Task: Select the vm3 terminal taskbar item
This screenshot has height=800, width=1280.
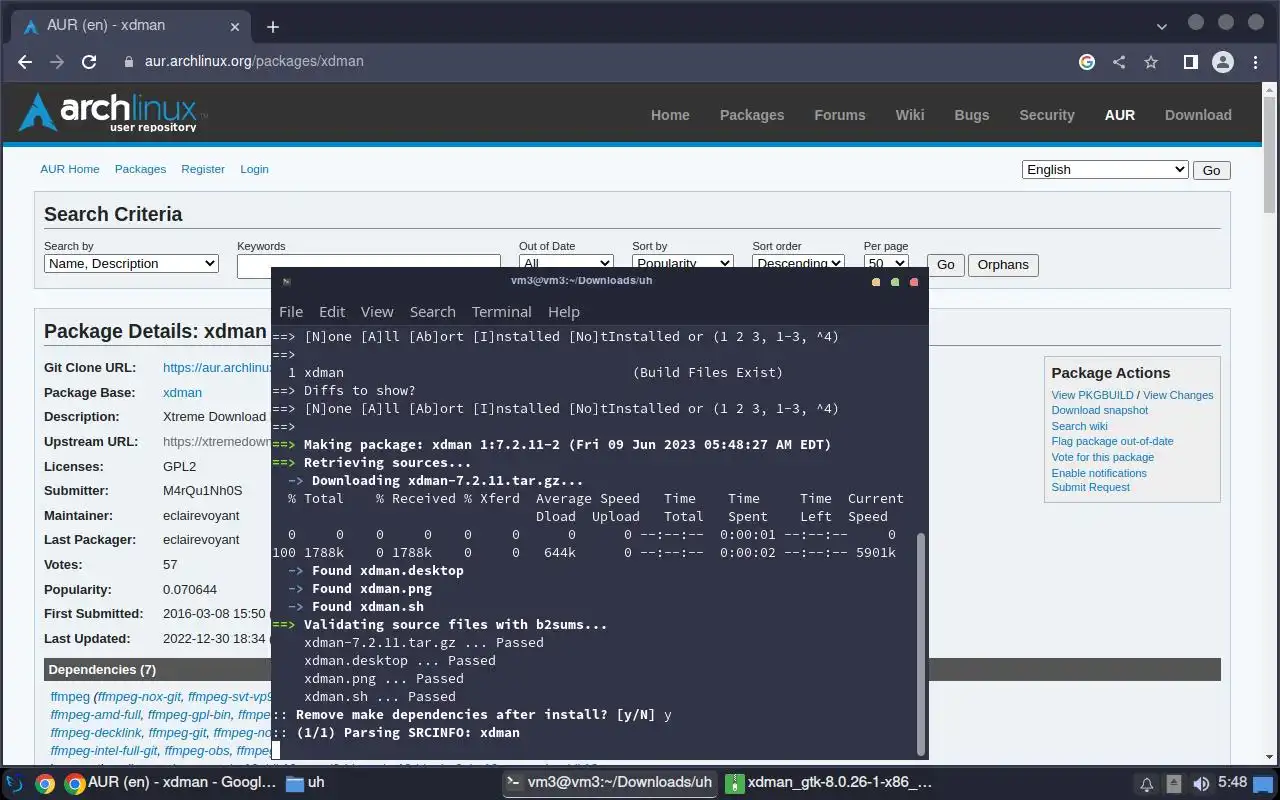Action: pyautogui.click(x=609, y=783)
